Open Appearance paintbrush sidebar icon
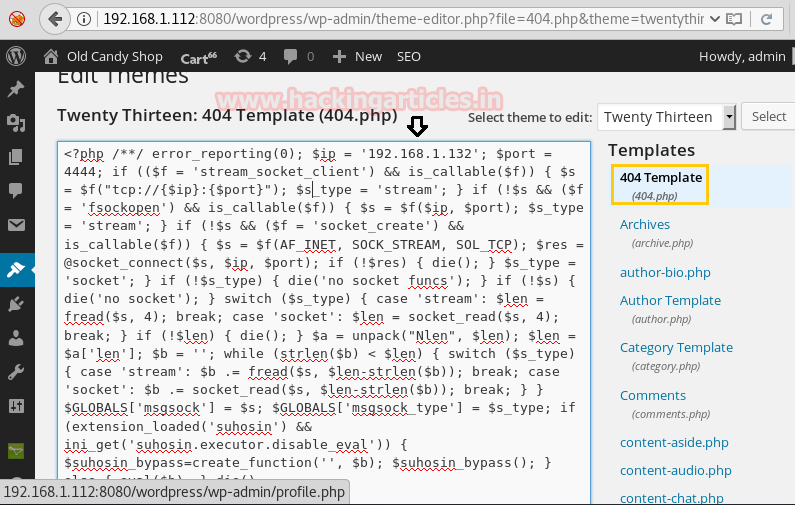795x505 pixels. 16,269
